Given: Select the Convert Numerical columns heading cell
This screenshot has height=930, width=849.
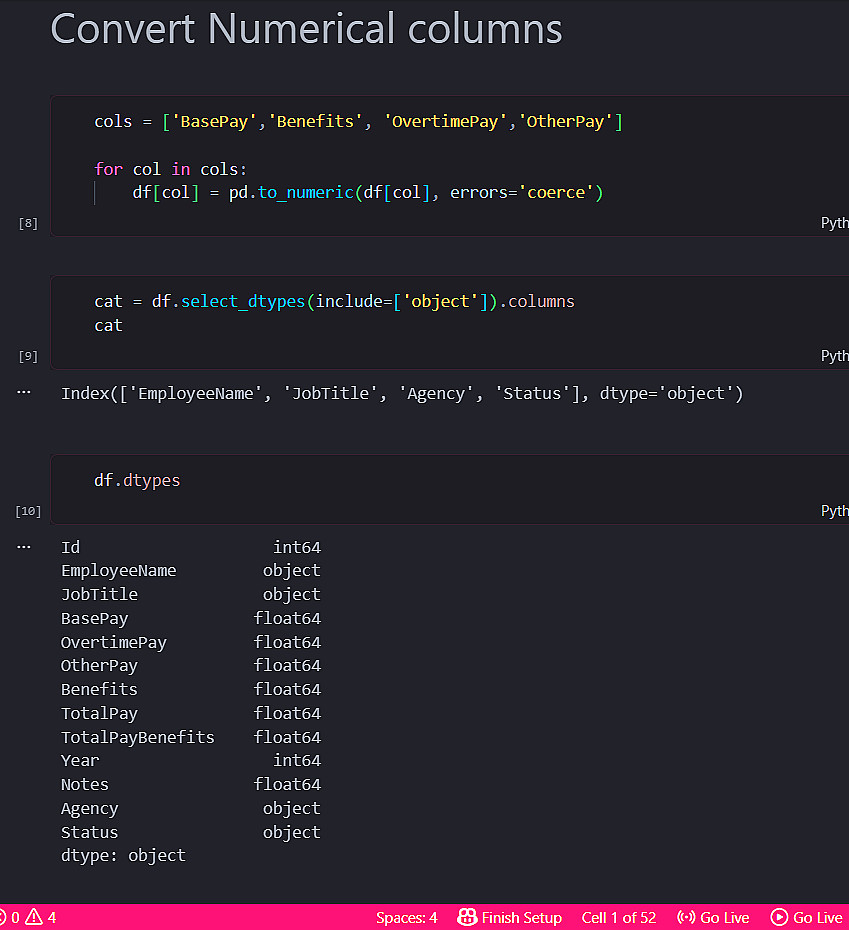Looking at the screenshot, I should pyautogui.click(x=306, y=29).
